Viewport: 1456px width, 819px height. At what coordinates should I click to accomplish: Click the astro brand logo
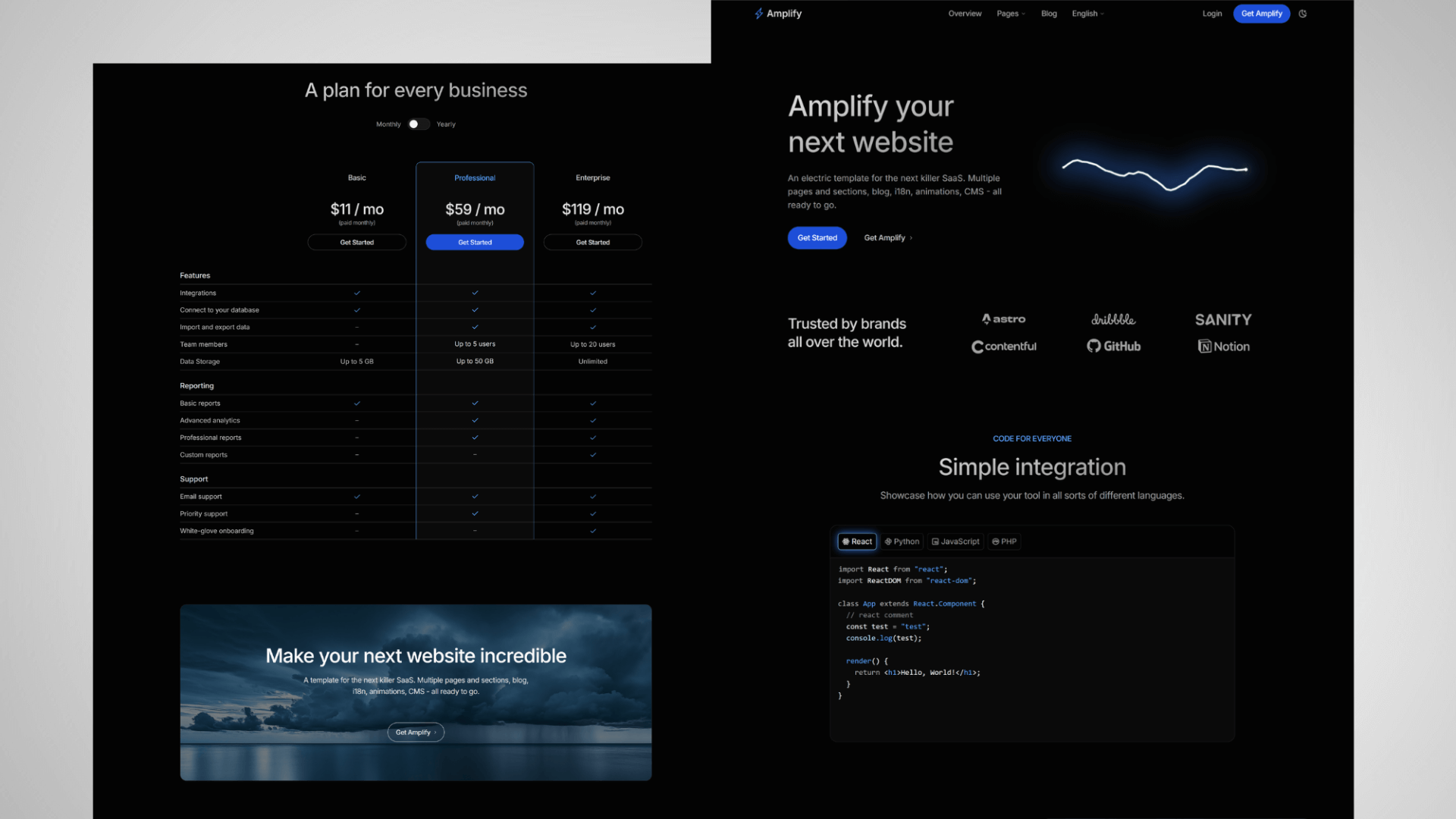1003,319
